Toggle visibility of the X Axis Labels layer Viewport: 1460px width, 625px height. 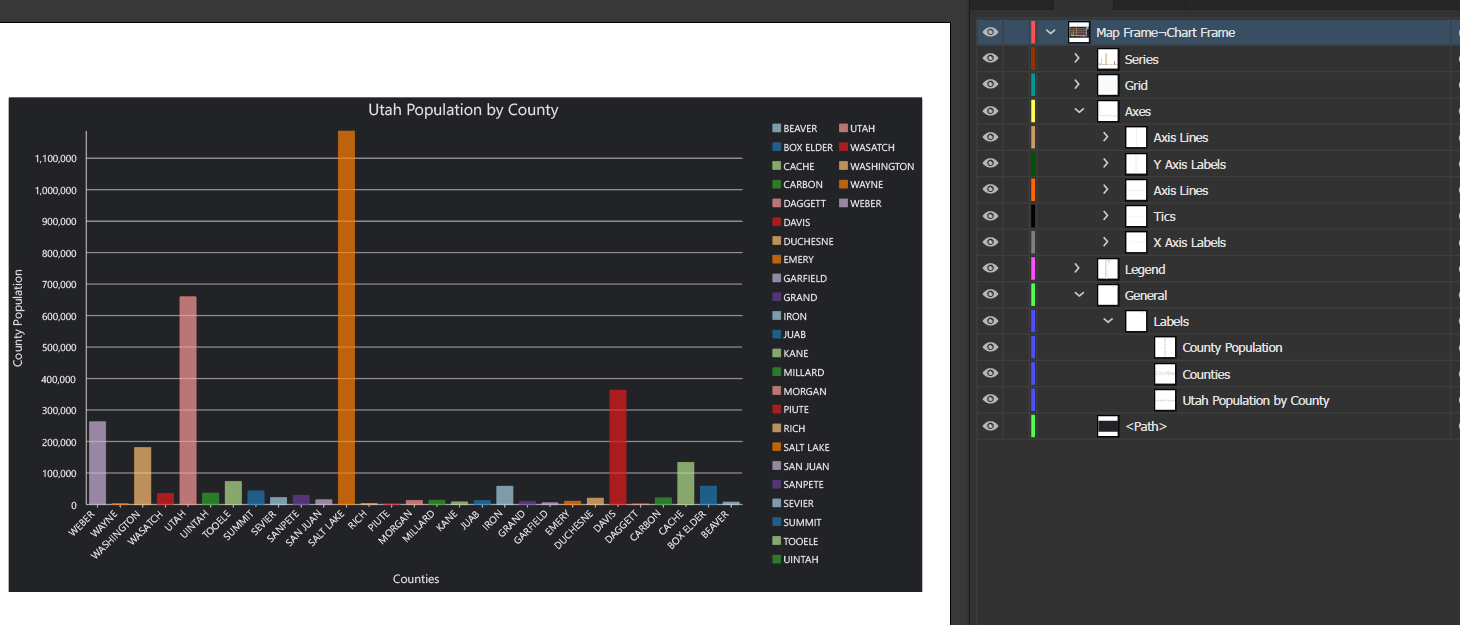tap(989, 241)
